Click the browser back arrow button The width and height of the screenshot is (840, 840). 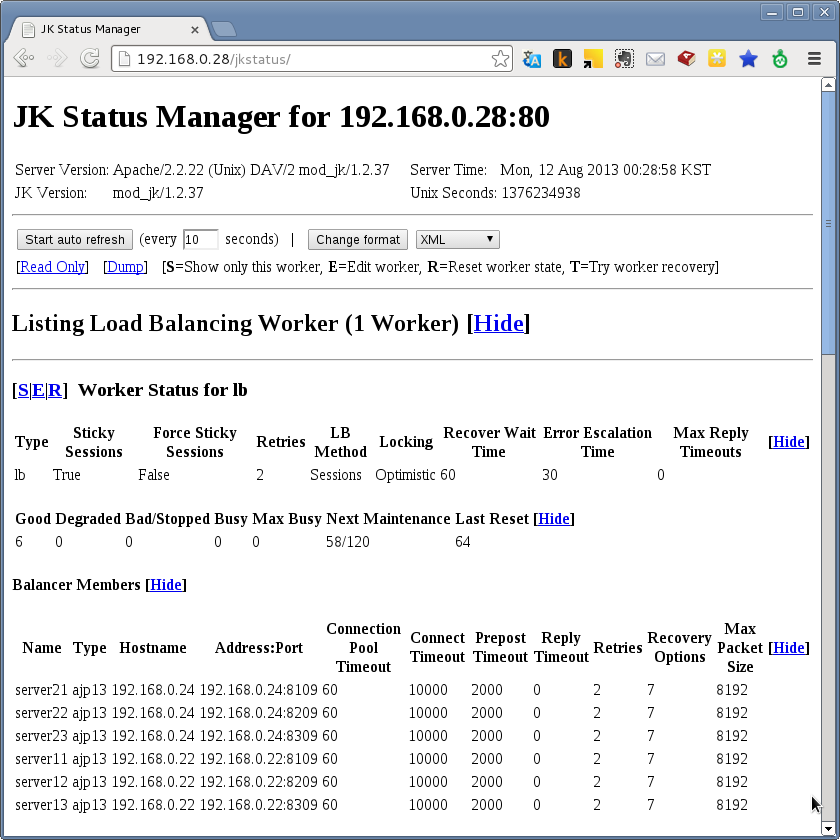click(23, 59)
